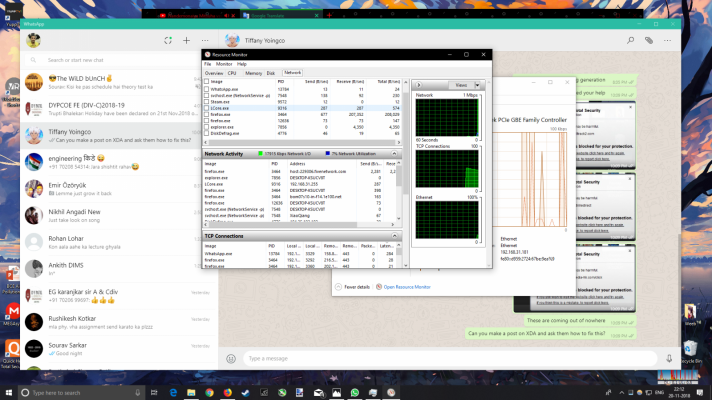Switch to Firefox on the taskbar

(x=227, y=393)
